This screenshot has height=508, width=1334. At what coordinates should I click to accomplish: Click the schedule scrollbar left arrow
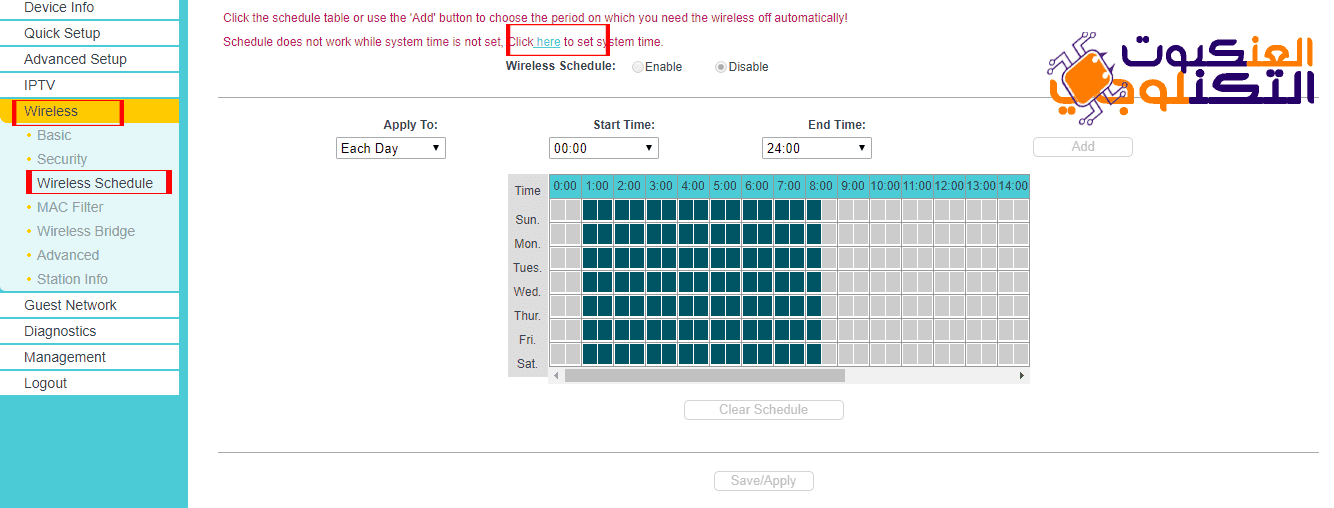click(x=556, y=376)
